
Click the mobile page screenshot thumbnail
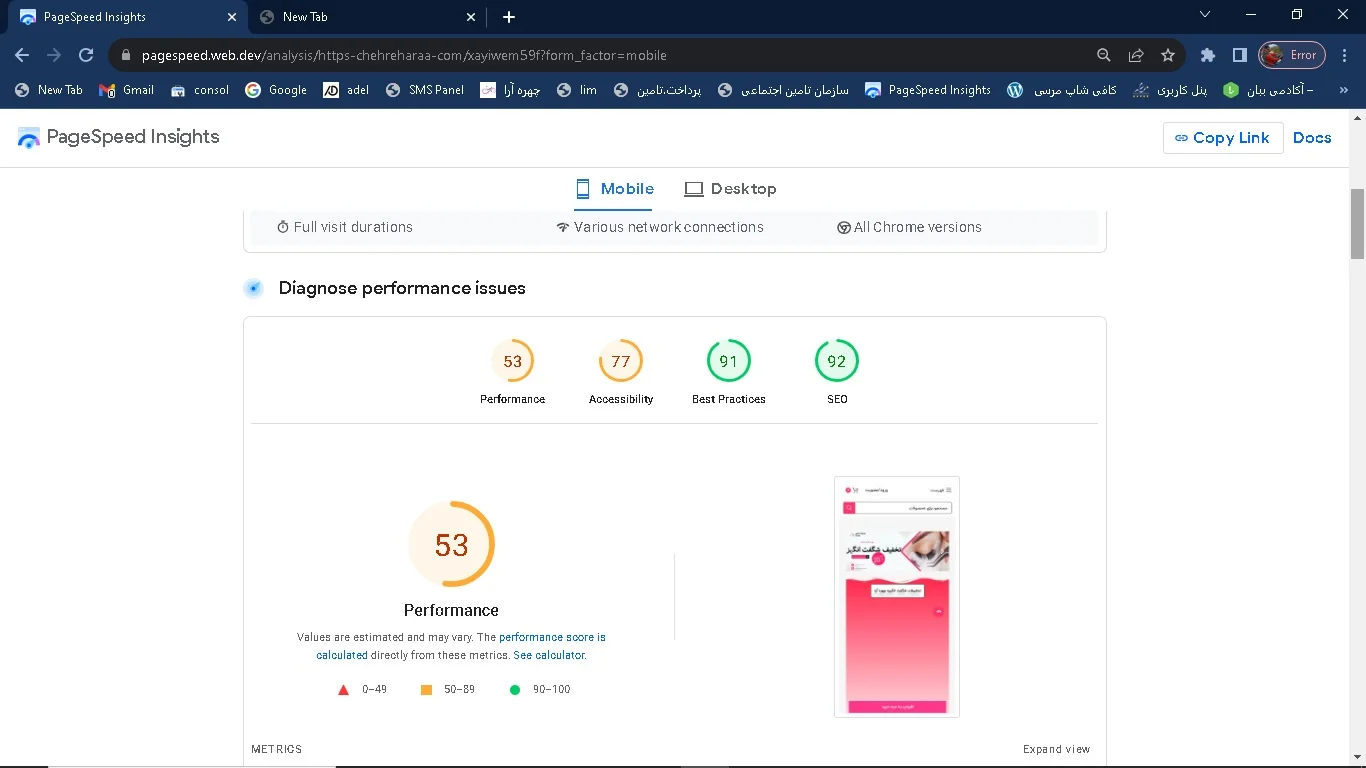pos(897,597)
